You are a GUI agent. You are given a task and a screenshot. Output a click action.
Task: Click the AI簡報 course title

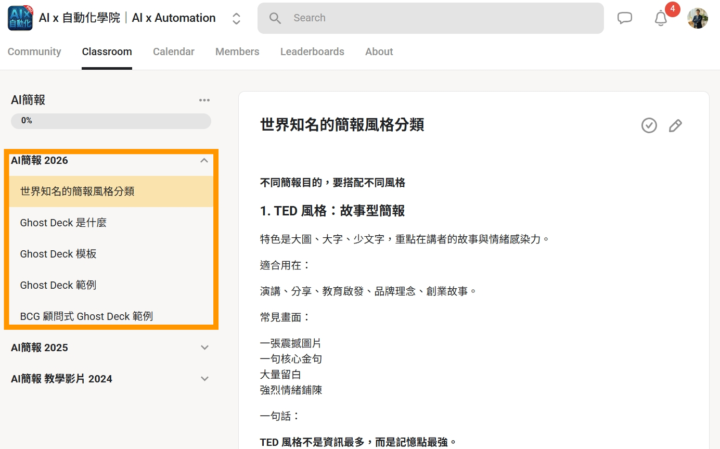pos(28,100)
